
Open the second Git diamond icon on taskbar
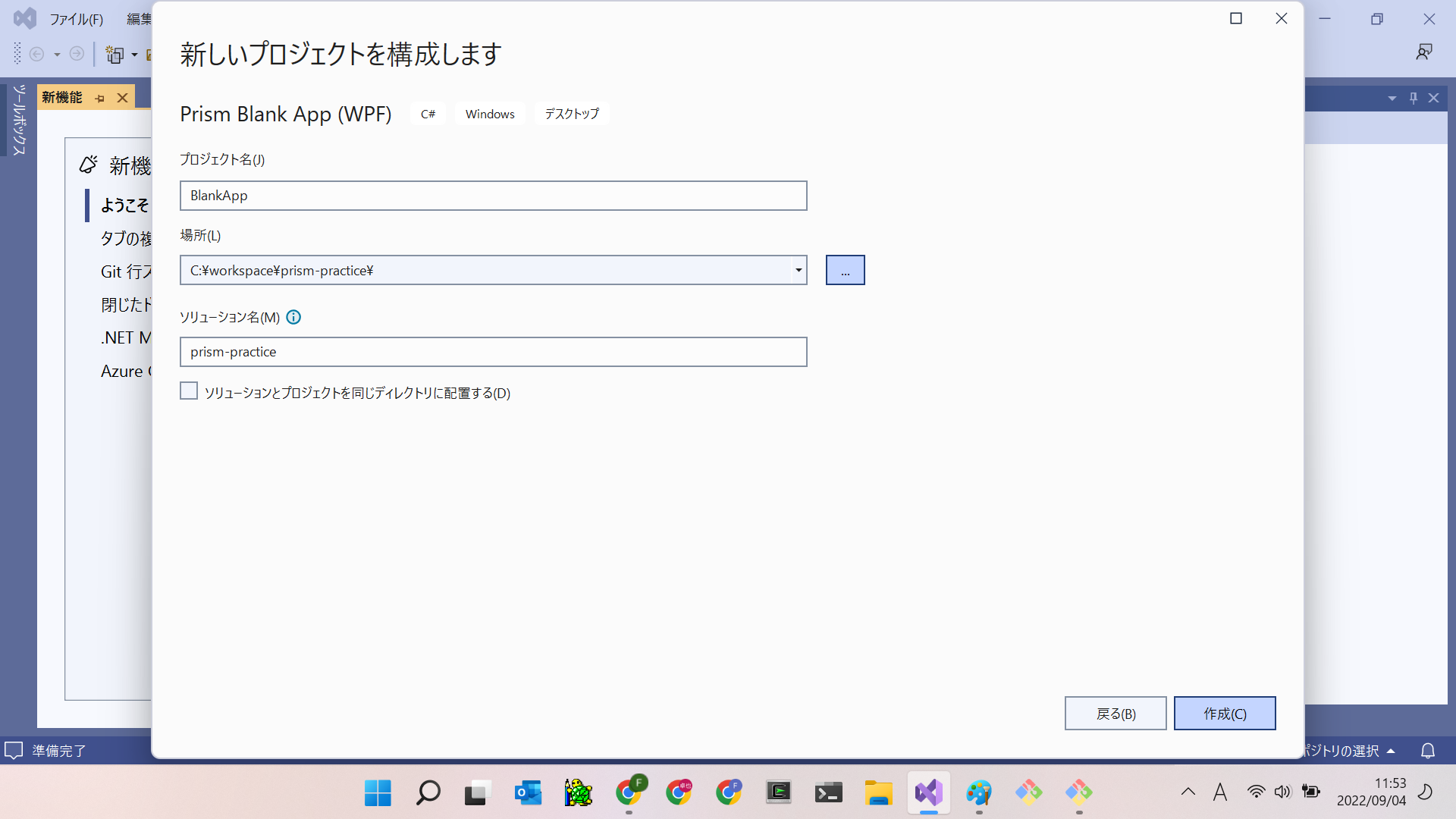[x=1079, y=793]
